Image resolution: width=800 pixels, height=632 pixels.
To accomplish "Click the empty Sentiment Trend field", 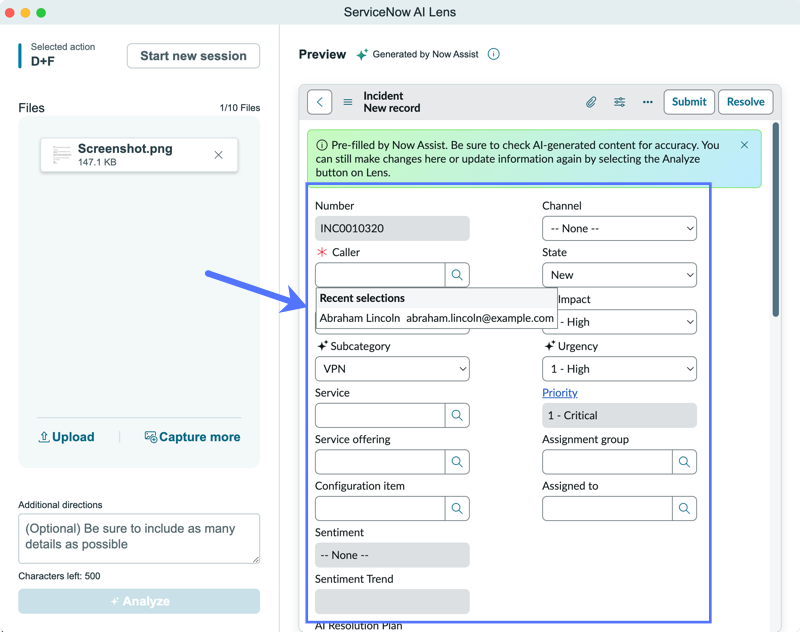I will tap(392, 601).
